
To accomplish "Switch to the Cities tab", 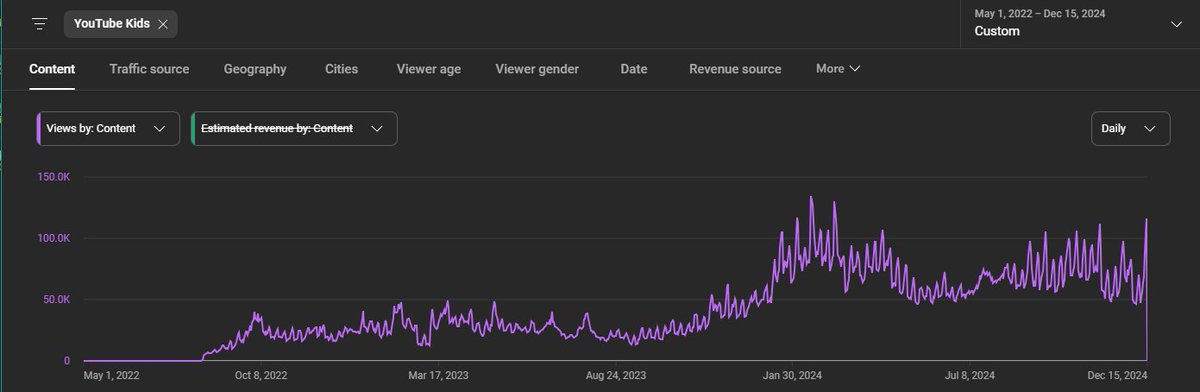I will [341, 69].
